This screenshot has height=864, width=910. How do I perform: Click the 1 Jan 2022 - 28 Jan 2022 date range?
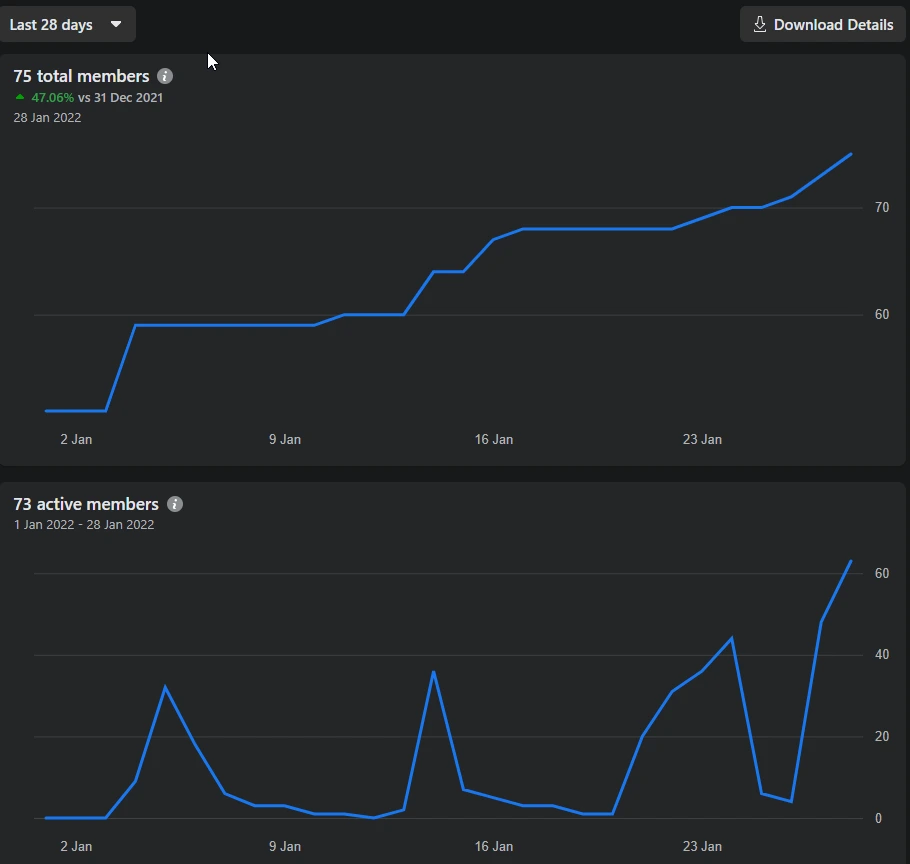pos(84,524)
